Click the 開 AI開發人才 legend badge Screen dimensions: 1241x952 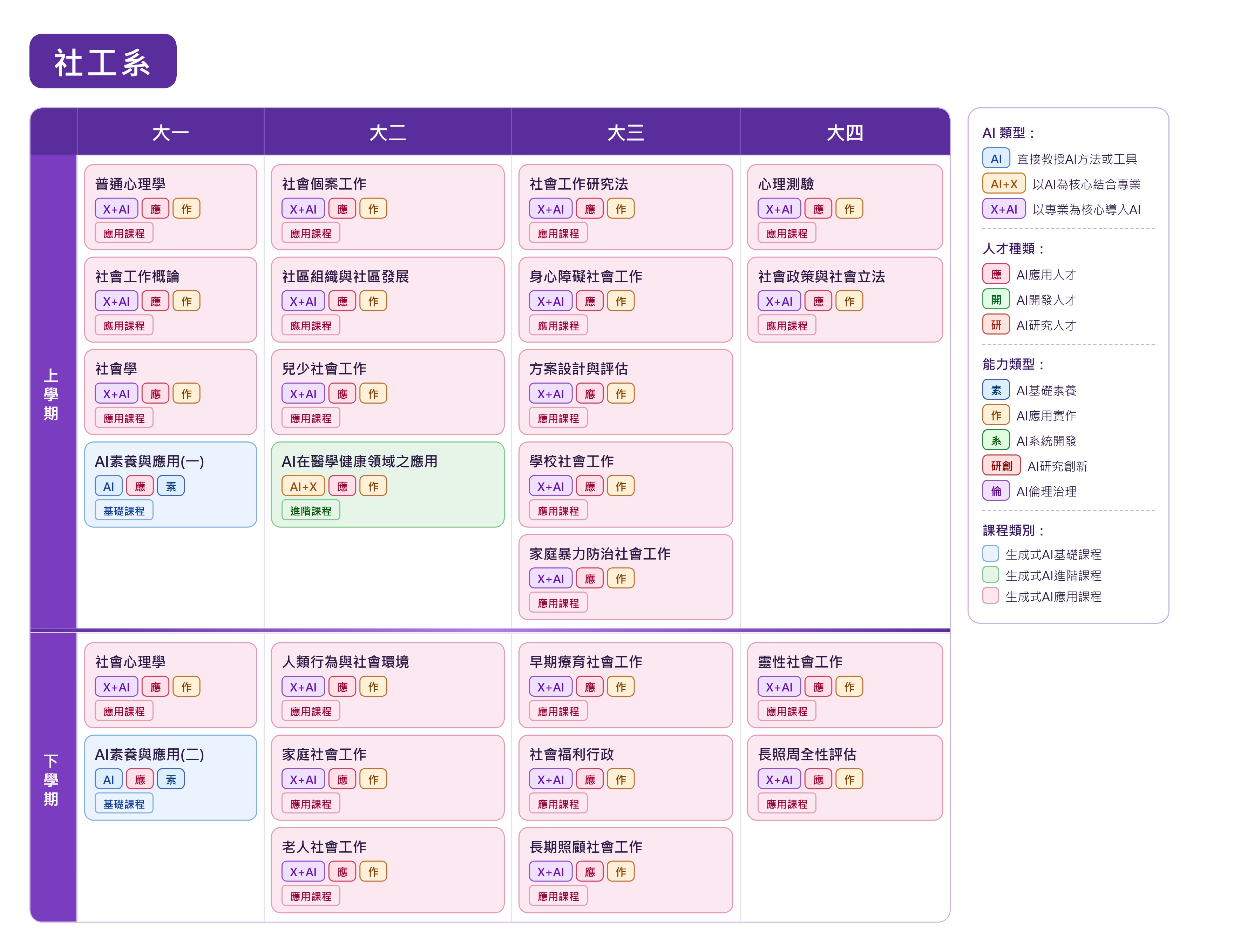click(996, 299)
